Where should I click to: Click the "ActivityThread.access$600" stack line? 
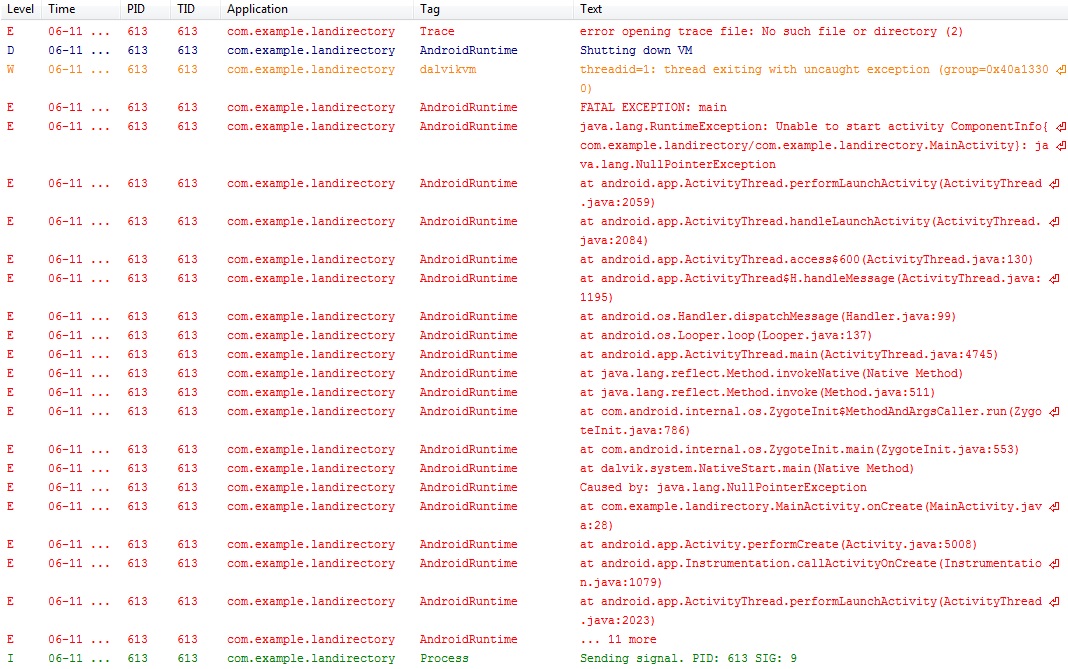pos(806,260)
